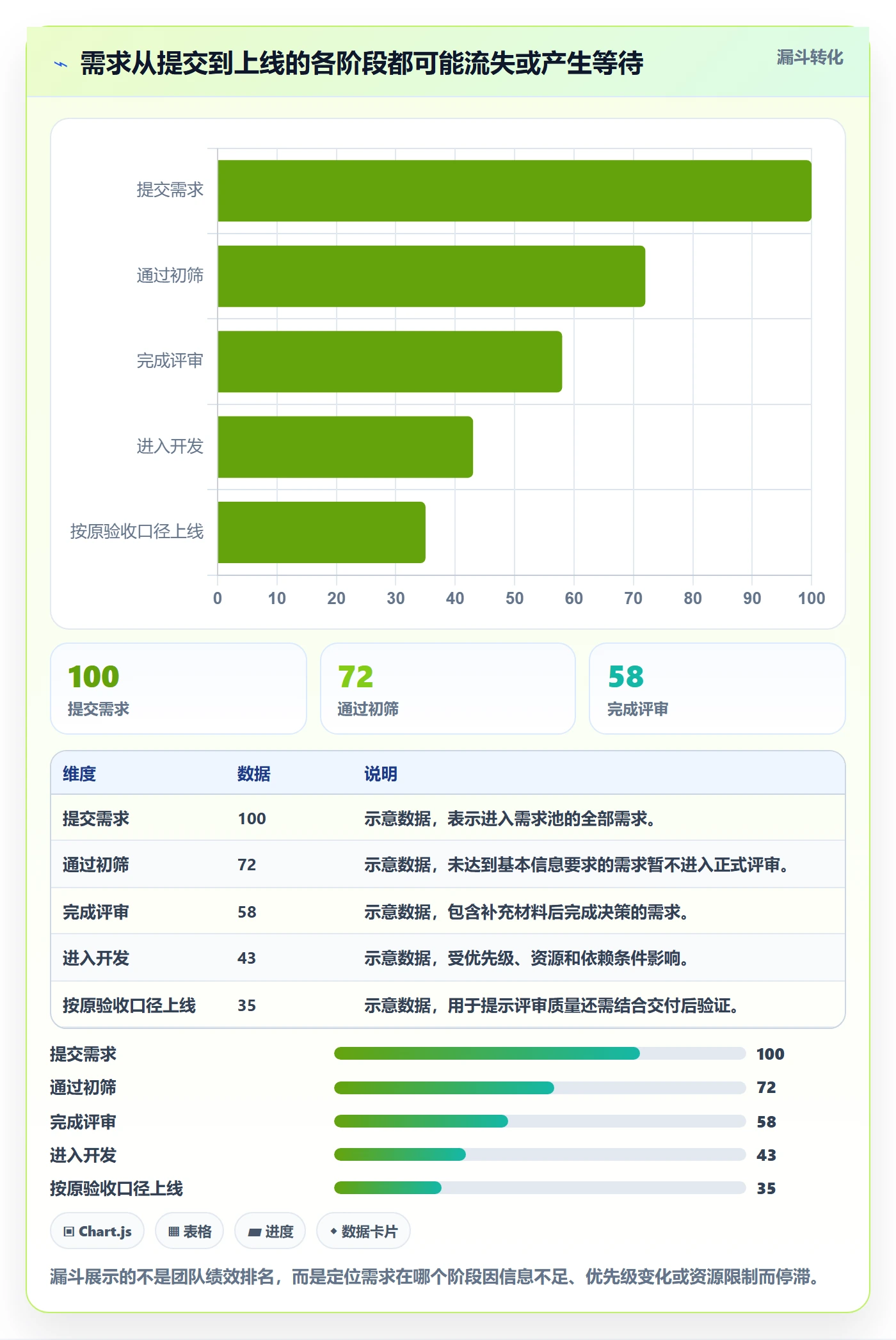Select the 72 通过初筛 data card

pyautogui.click(x=448, y=689)
